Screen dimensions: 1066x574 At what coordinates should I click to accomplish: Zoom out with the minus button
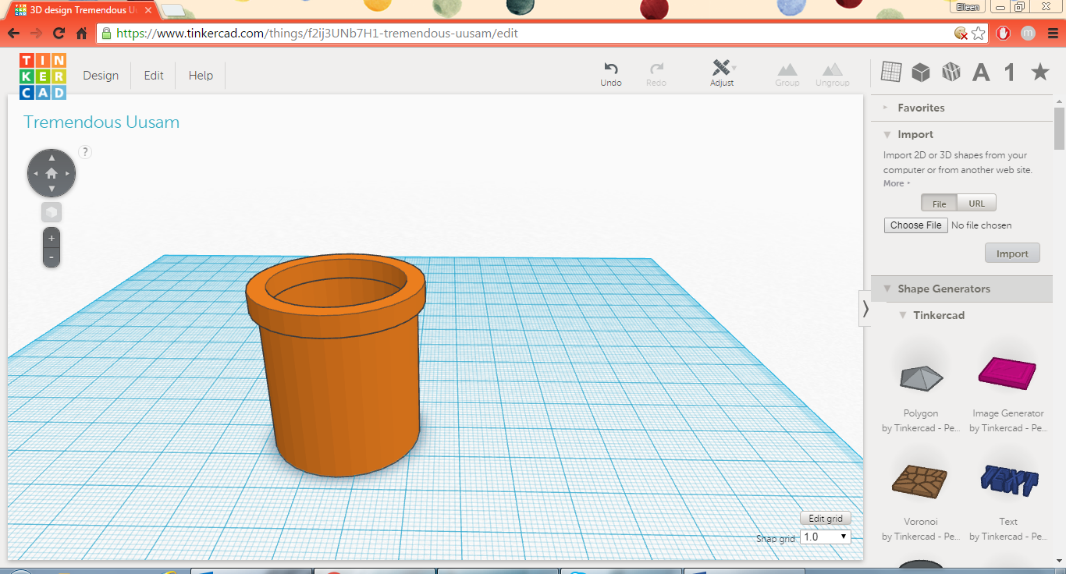tap(51, 257)
